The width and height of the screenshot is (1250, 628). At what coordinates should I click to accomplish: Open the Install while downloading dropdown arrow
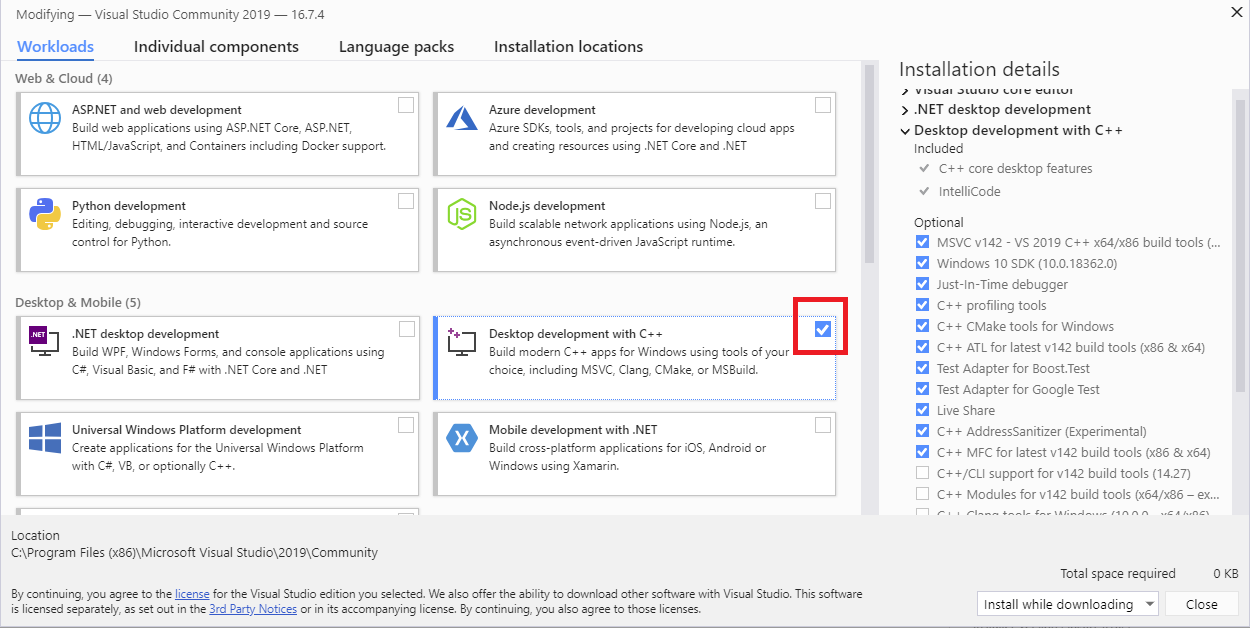[1148, 604]
